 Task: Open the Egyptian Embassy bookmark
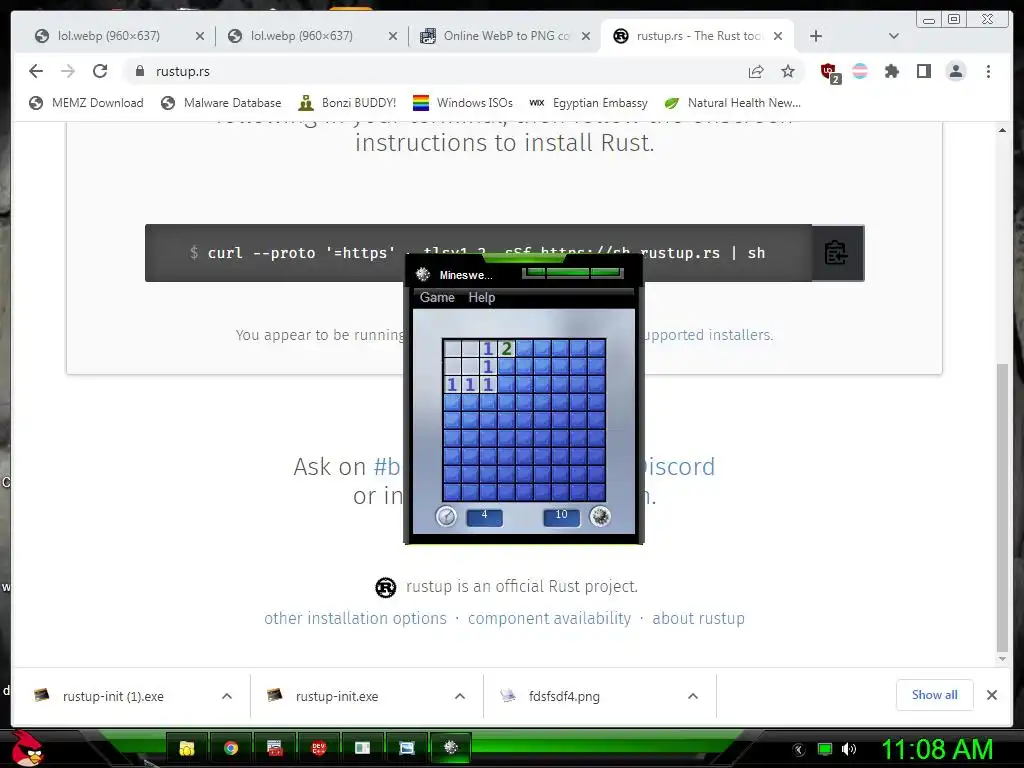click(x=588, y=103)
